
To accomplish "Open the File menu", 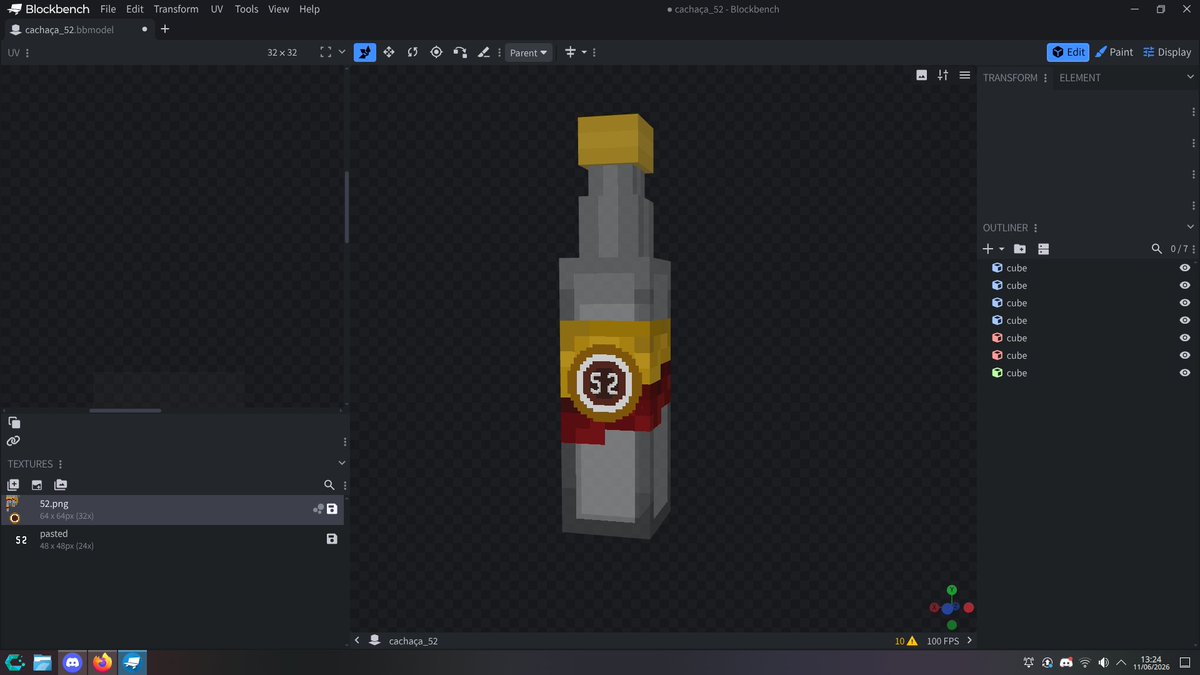I will (x=108, y=9).
